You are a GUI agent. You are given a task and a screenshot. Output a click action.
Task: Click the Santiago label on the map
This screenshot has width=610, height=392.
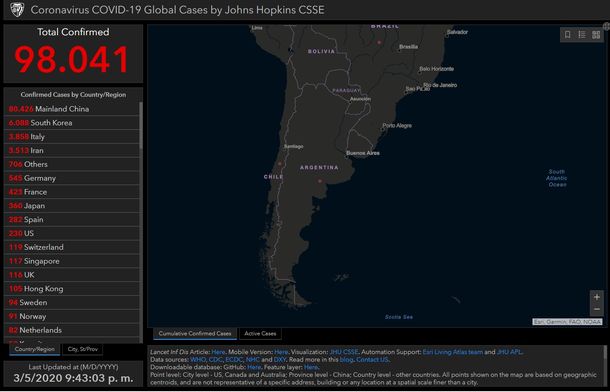(x=294, y=147)
